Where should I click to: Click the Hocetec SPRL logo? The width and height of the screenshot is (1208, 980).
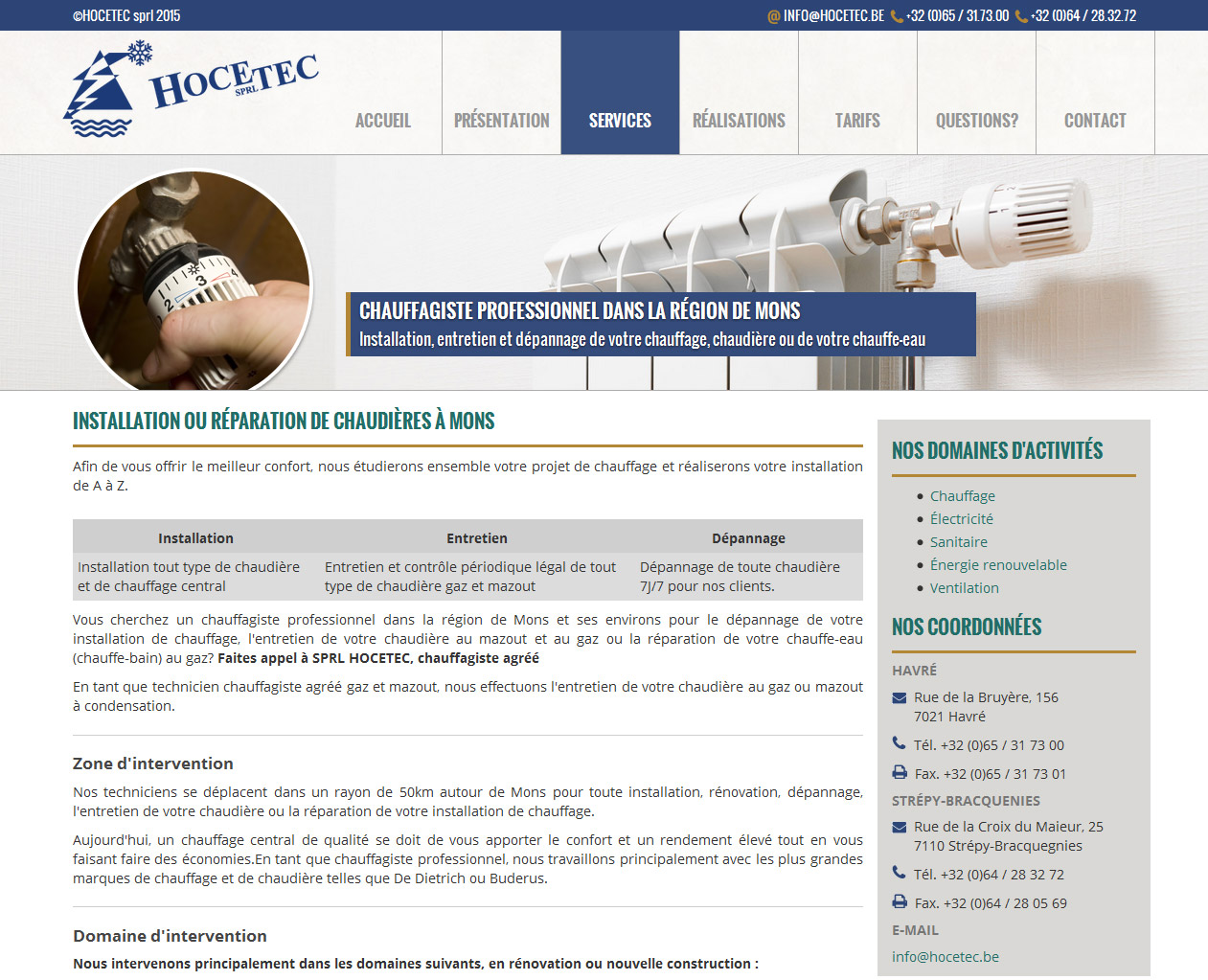[x=191, y=90]
